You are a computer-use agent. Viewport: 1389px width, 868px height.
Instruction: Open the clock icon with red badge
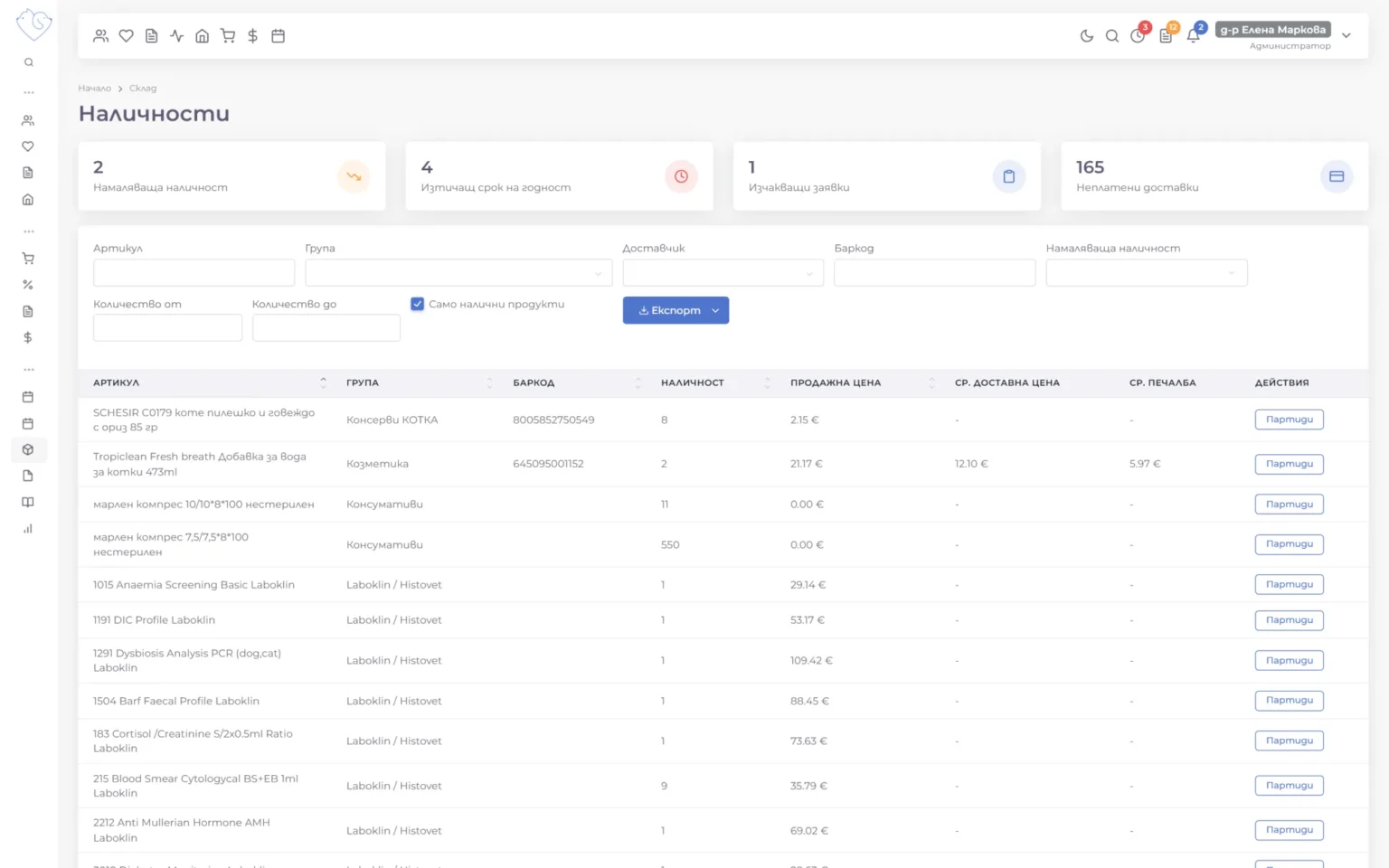[1138, 36]
